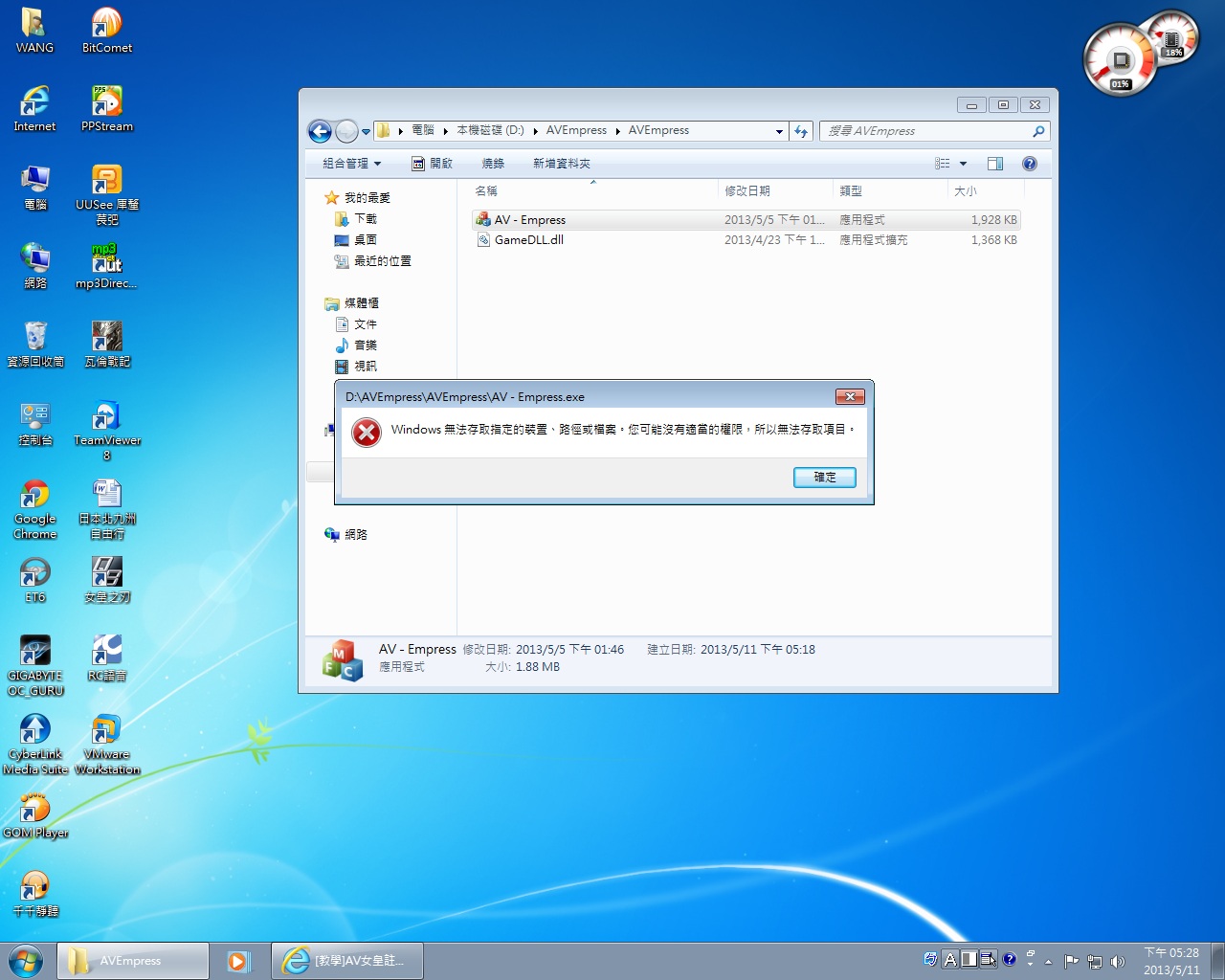The height and width of the screenshot is (980, 1225).
Task: Open Internet Explorer desktop icon
Action: pos(34,109)
